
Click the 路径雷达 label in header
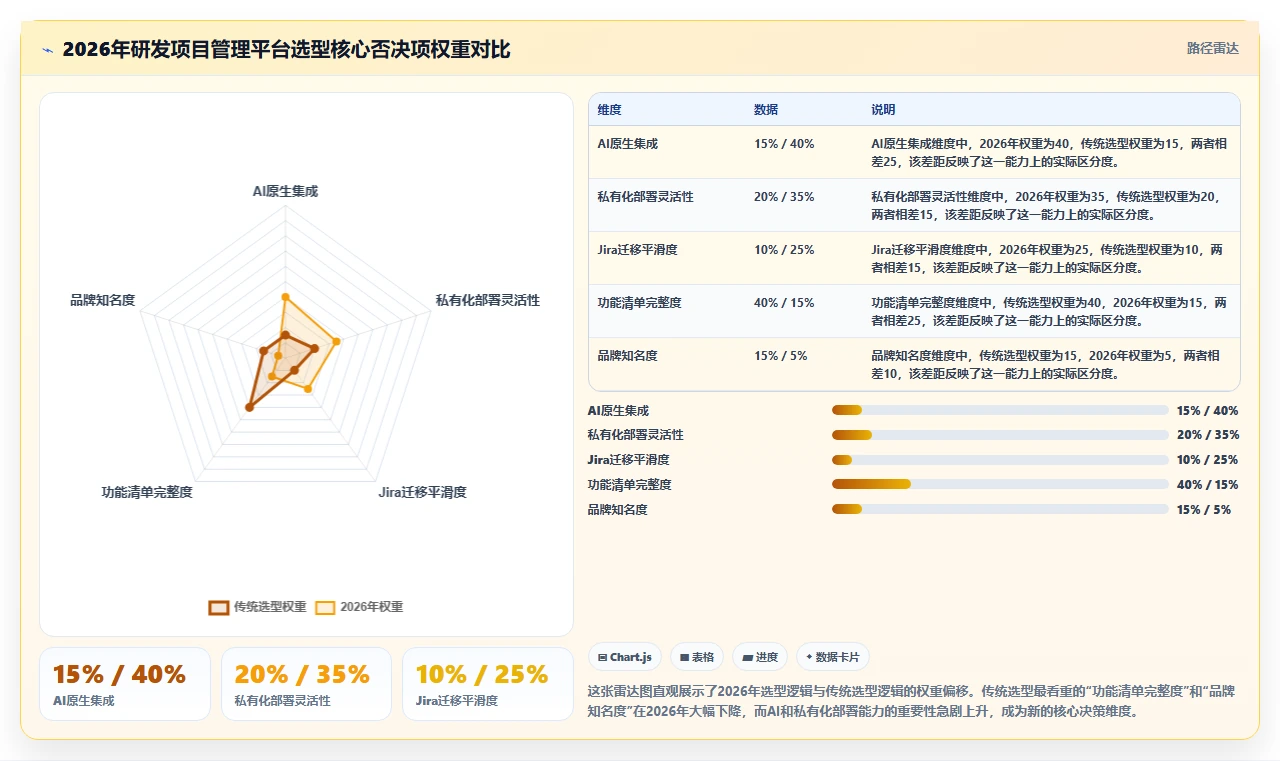tap(1213, 48)
